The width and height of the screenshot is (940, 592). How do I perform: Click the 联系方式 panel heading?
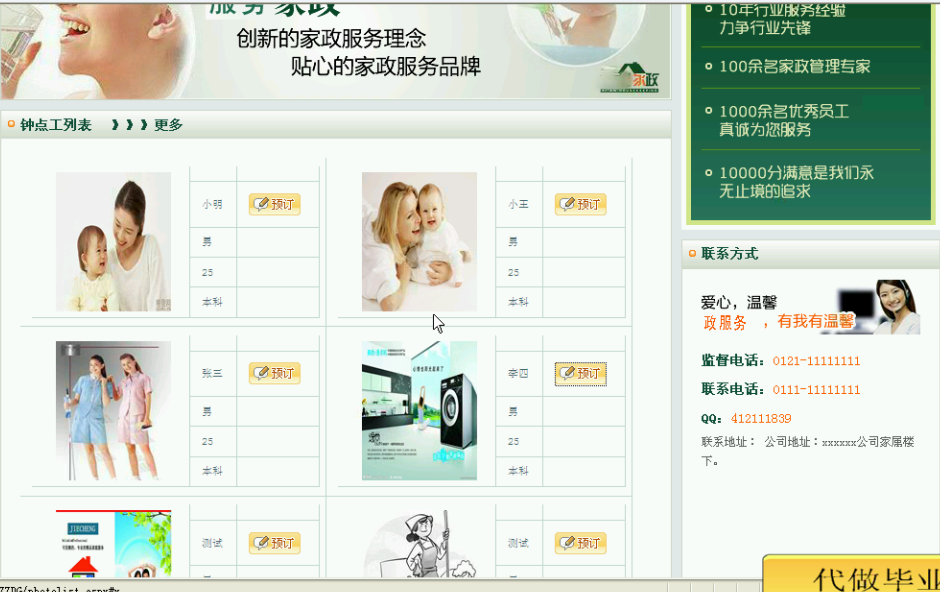point(730,253)
